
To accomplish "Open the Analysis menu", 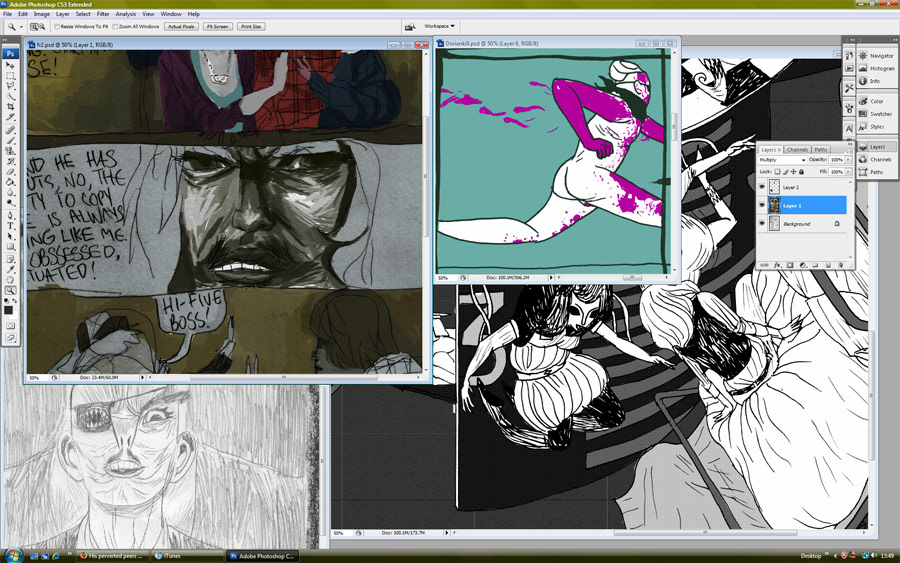I will (126, 14).
